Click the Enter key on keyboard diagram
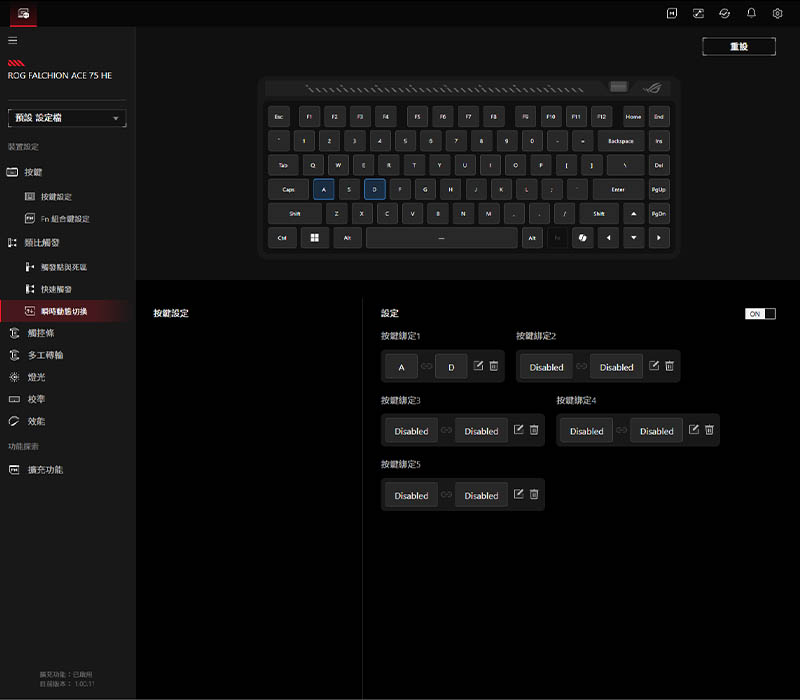Screen dimensions: 800x700 coord(618,189)
